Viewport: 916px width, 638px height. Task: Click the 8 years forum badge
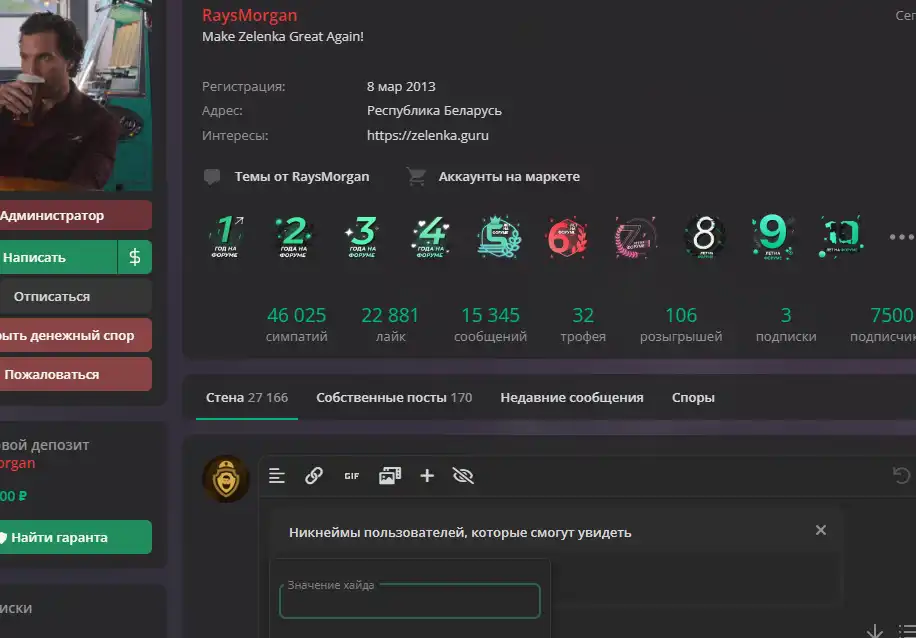click(x=705, y=237)
